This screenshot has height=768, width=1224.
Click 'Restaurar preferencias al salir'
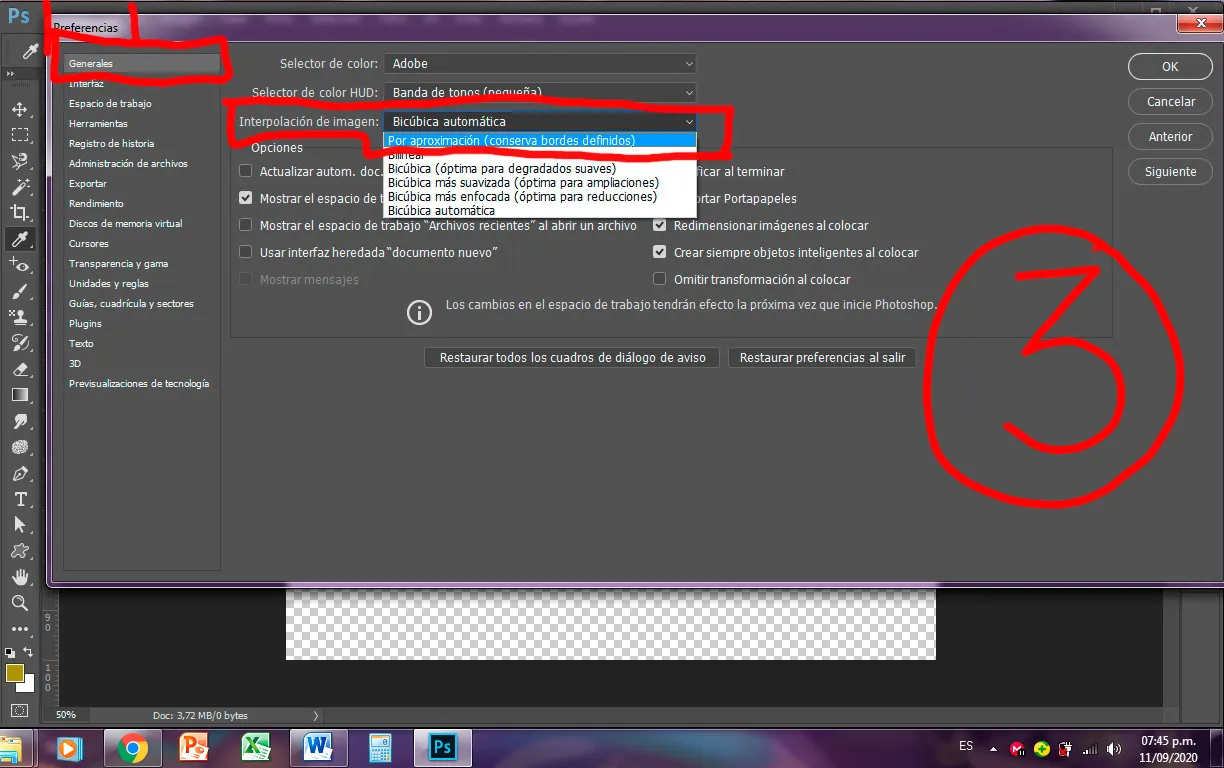822,358
